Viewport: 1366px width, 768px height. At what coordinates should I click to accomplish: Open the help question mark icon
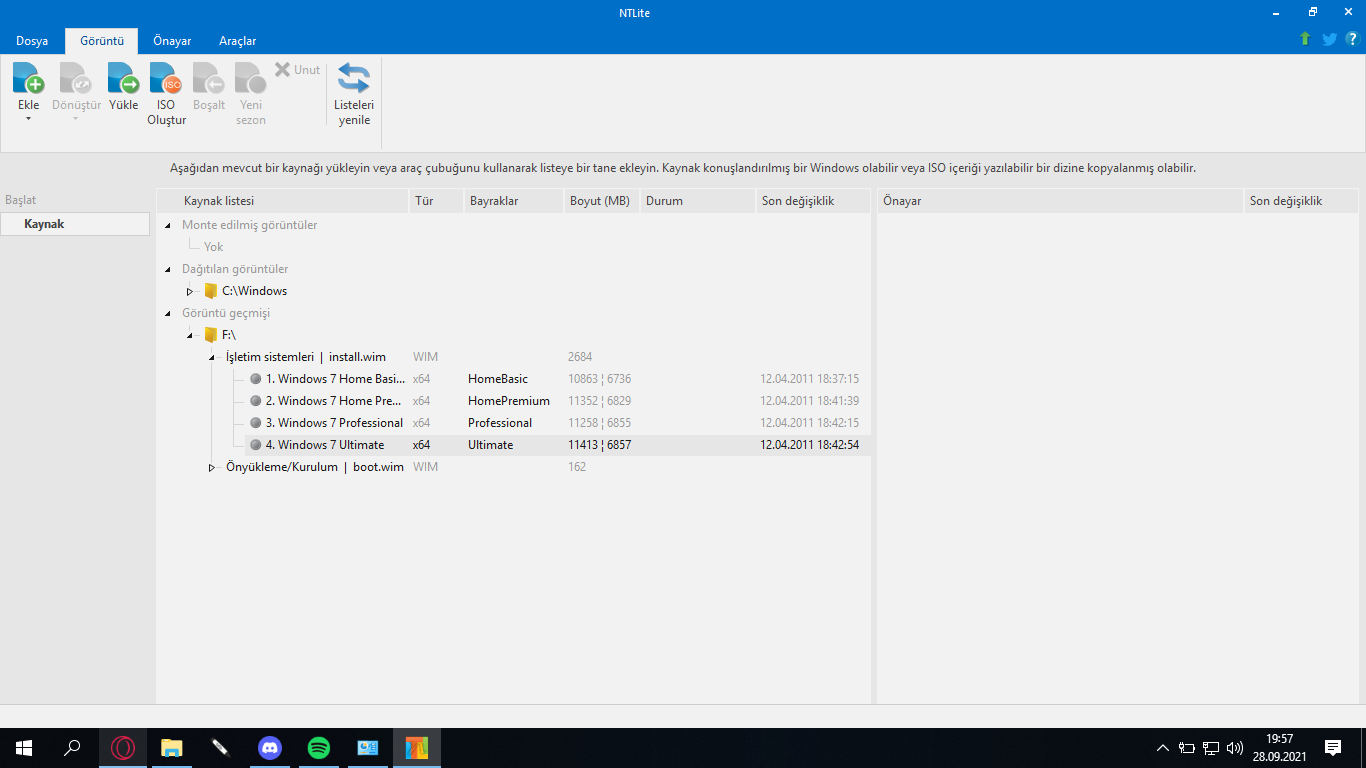tap(1353, 39)
